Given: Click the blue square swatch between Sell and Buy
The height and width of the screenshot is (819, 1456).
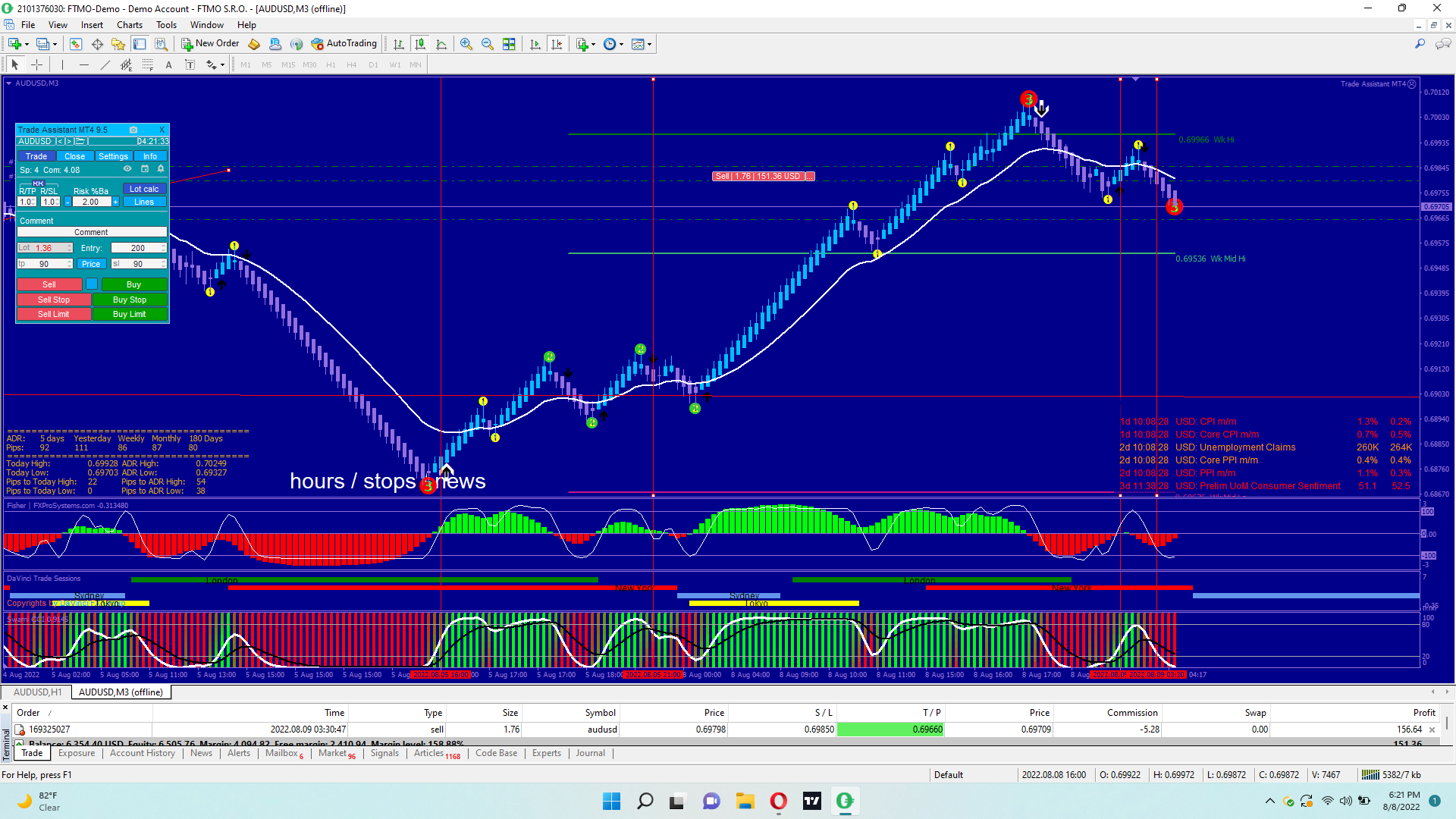Looking at the screenshot, I should [x=92, y=284].
